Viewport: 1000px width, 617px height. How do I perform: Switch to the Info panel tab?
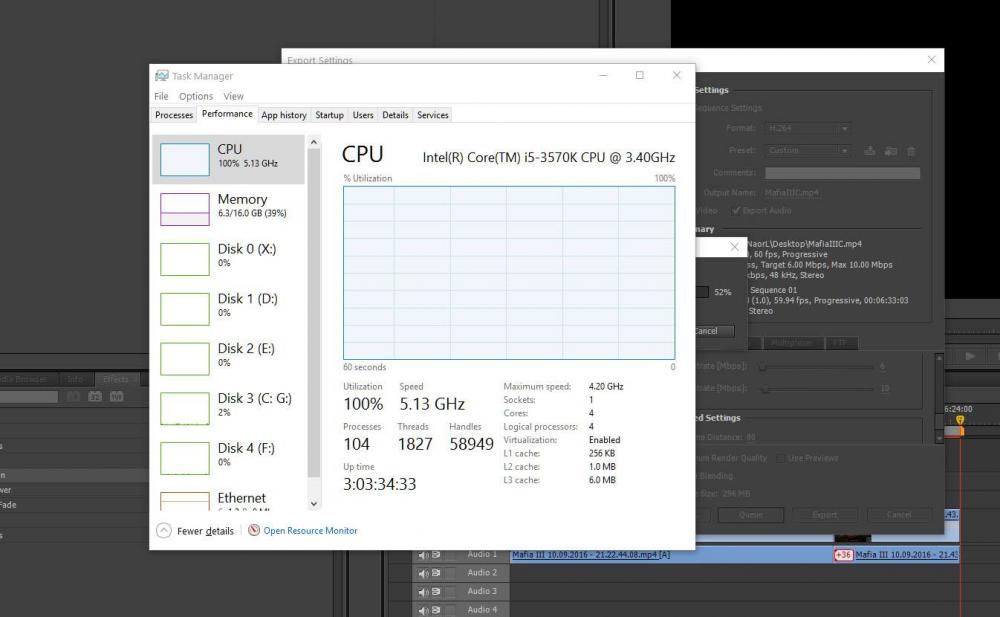pyautogui.click(x=75, y=379)
